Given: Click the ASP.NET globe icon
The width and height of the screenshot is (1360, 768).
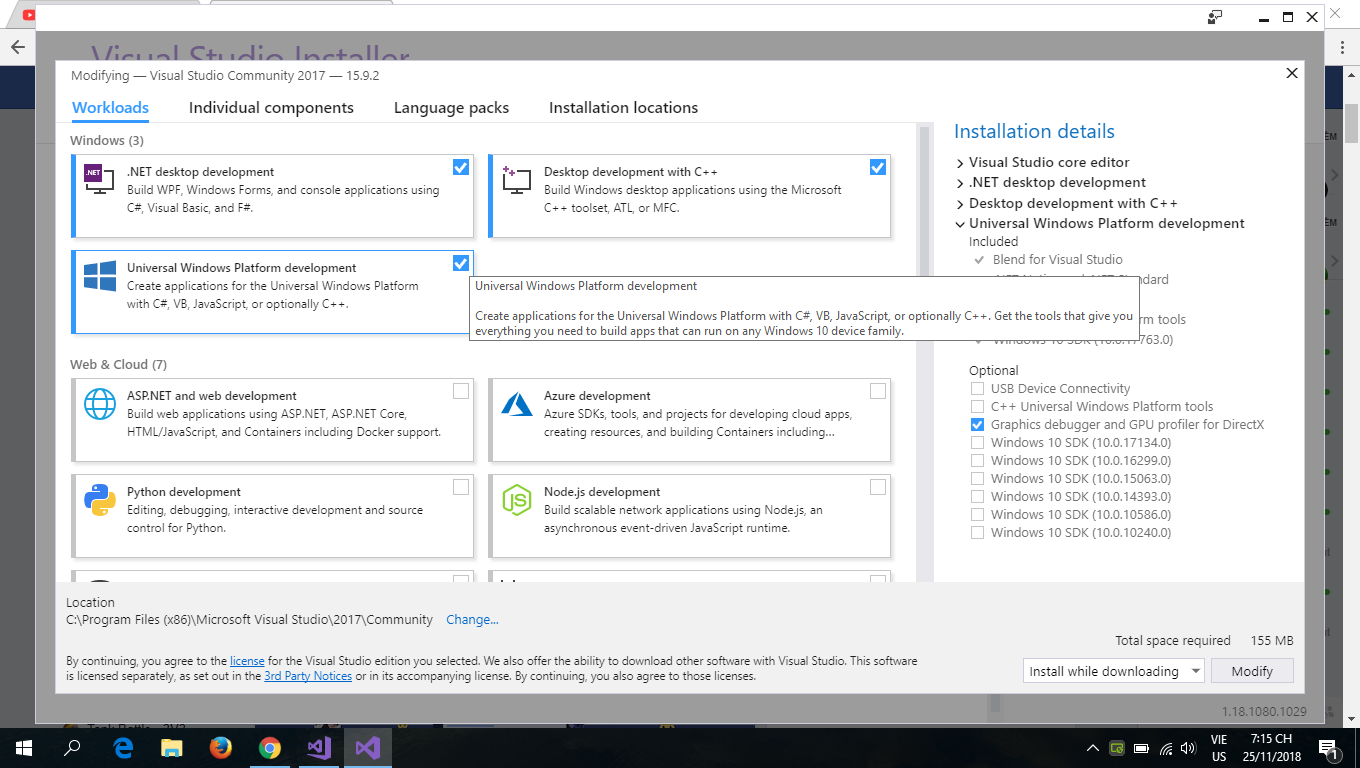Looking at the screenshot, I should click(99, 404).
